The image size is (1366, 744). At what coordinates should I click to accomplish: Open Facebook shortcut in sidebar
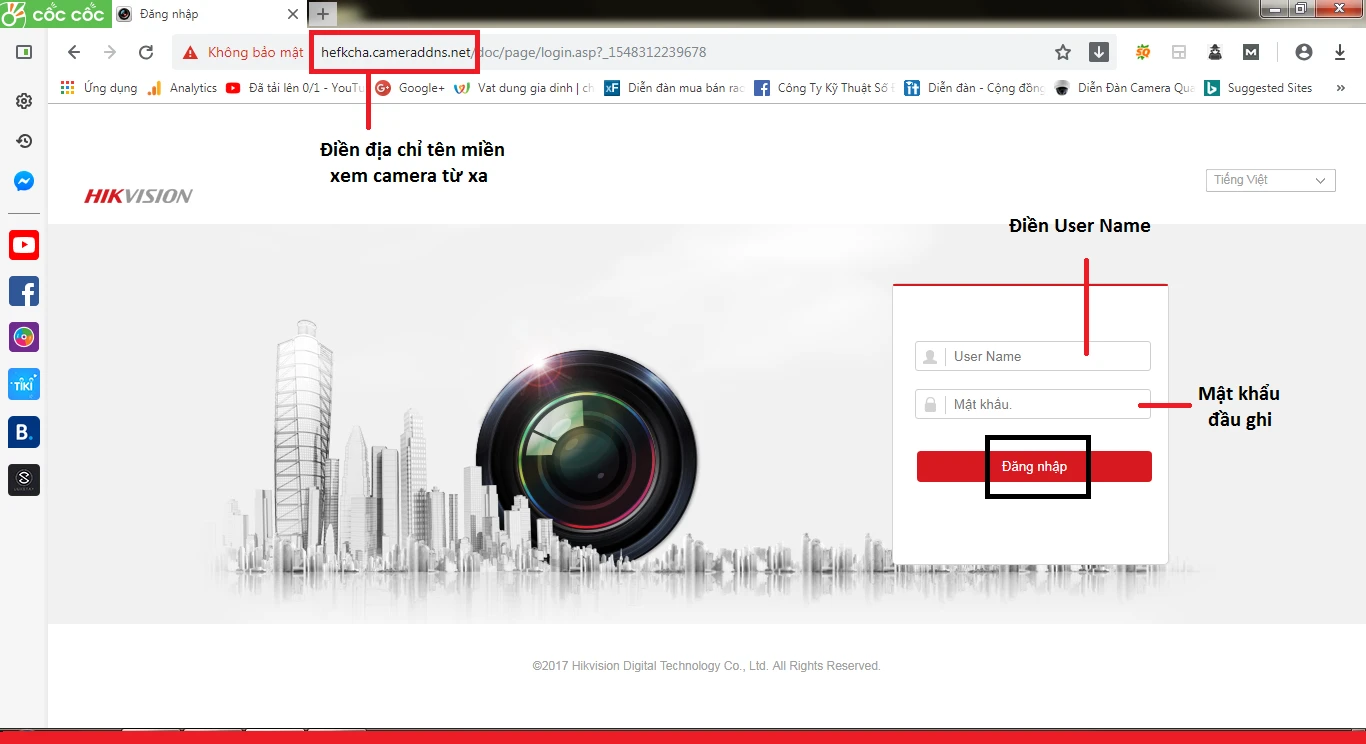pyautogui.click(x=24, y=291)
